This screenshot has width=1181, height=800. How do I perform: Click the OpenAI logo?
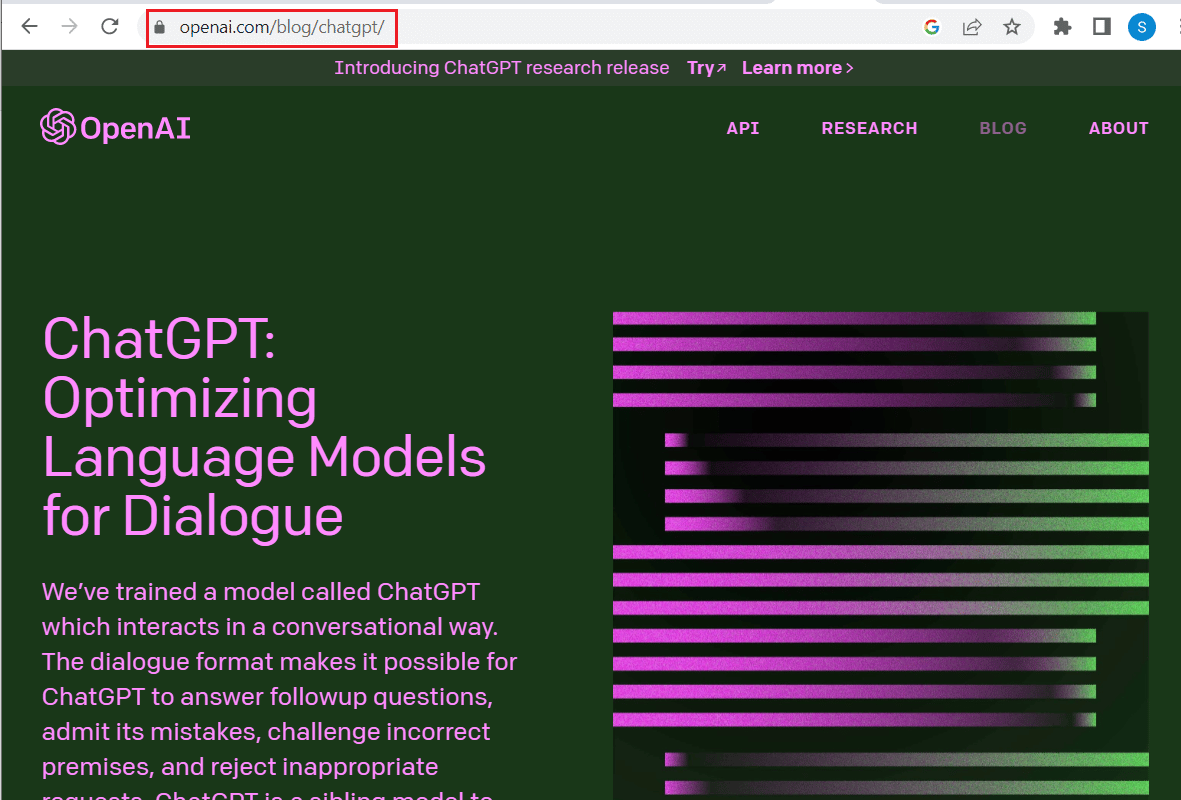coord(115,127)
